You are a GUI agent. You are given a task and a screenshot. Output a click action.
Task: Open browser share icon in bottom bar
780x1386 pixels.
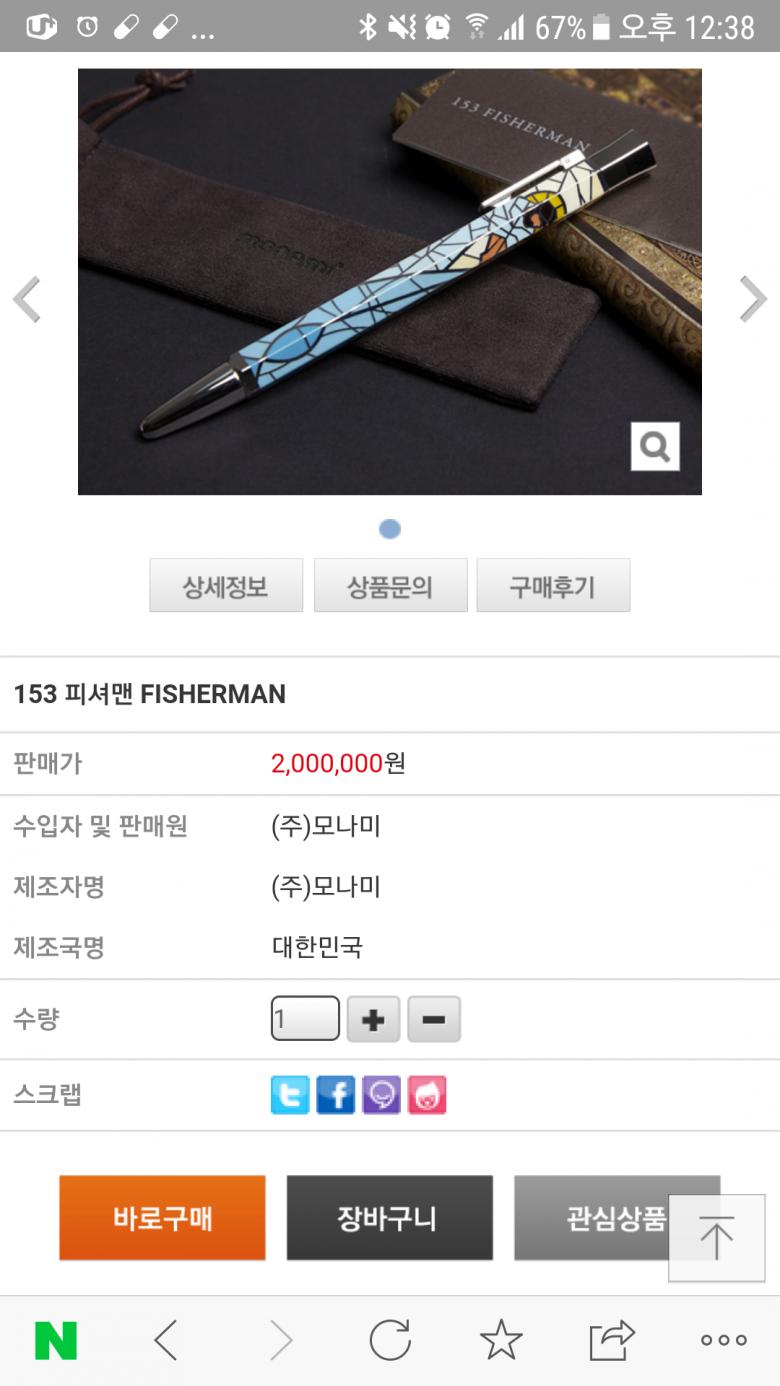[612, 1340]
